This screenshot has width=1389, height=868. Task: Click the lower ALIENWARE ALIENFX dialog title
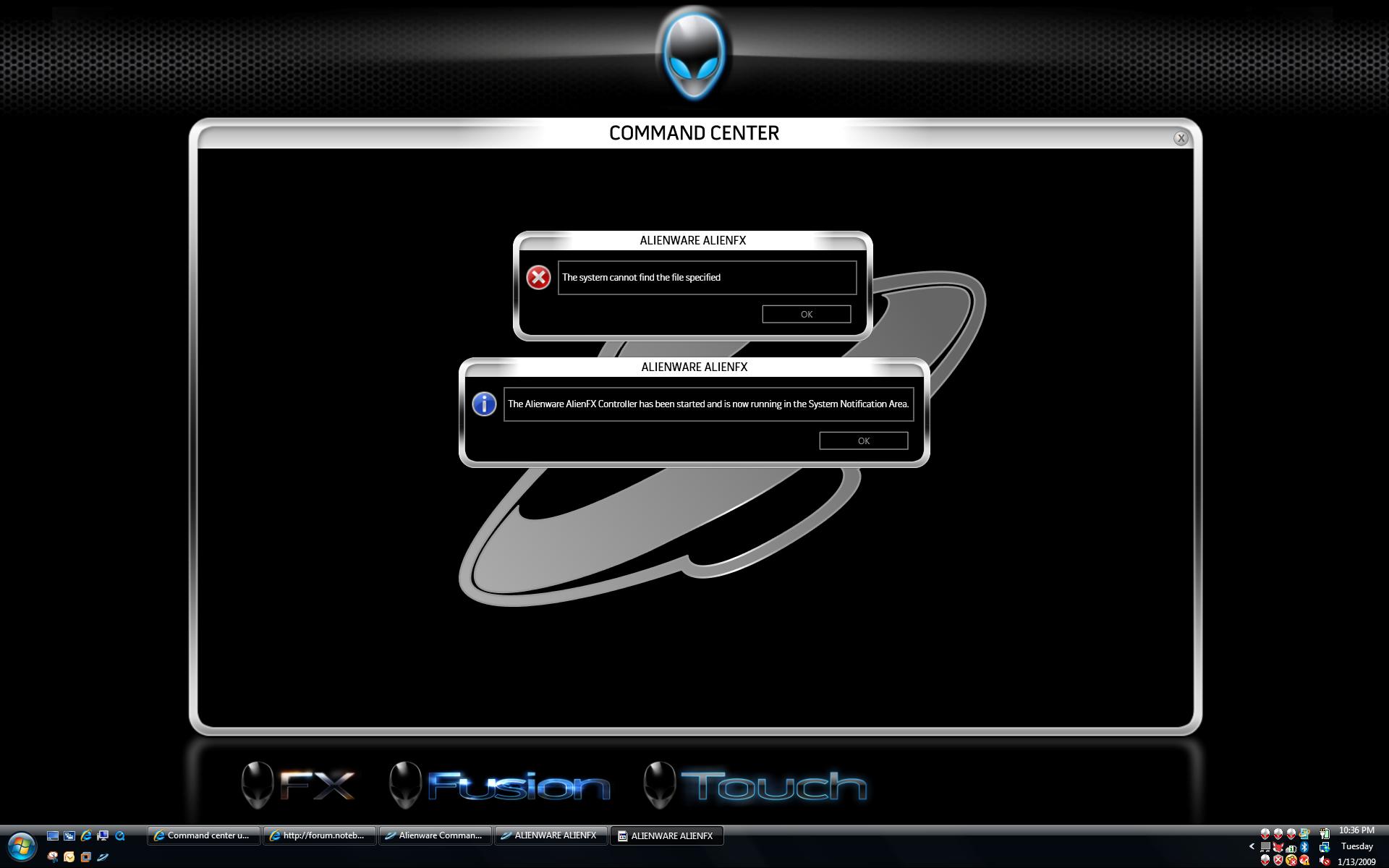pos(694,367)
